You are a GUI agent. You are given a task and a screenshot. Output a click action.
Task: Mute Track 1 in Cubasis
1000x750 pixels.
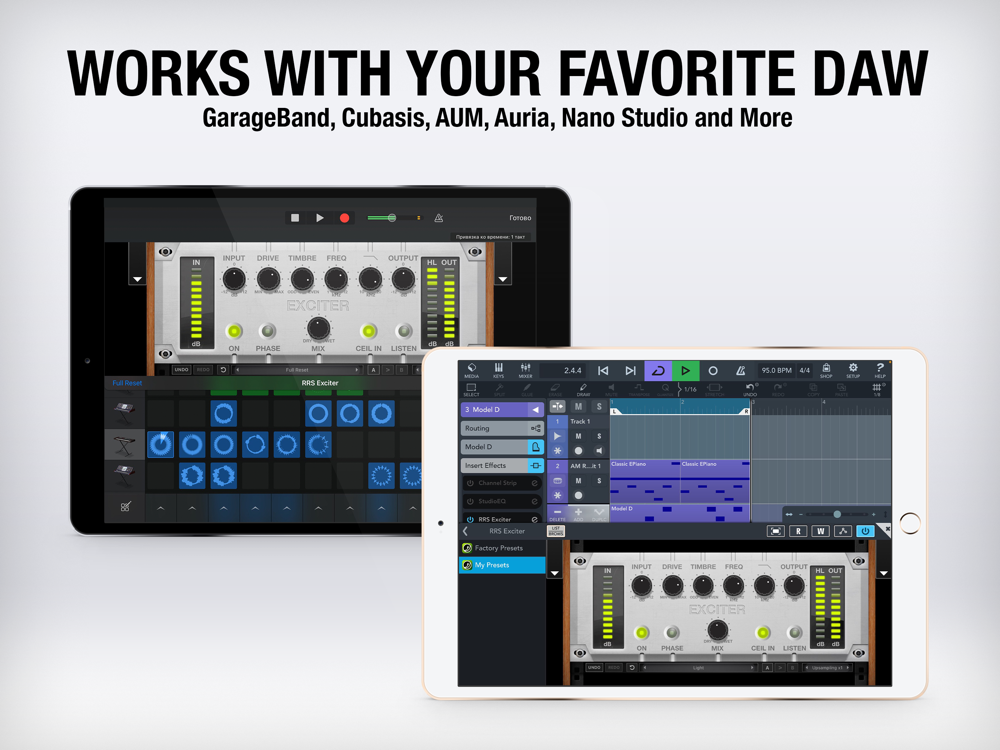(x=578, y=436)
